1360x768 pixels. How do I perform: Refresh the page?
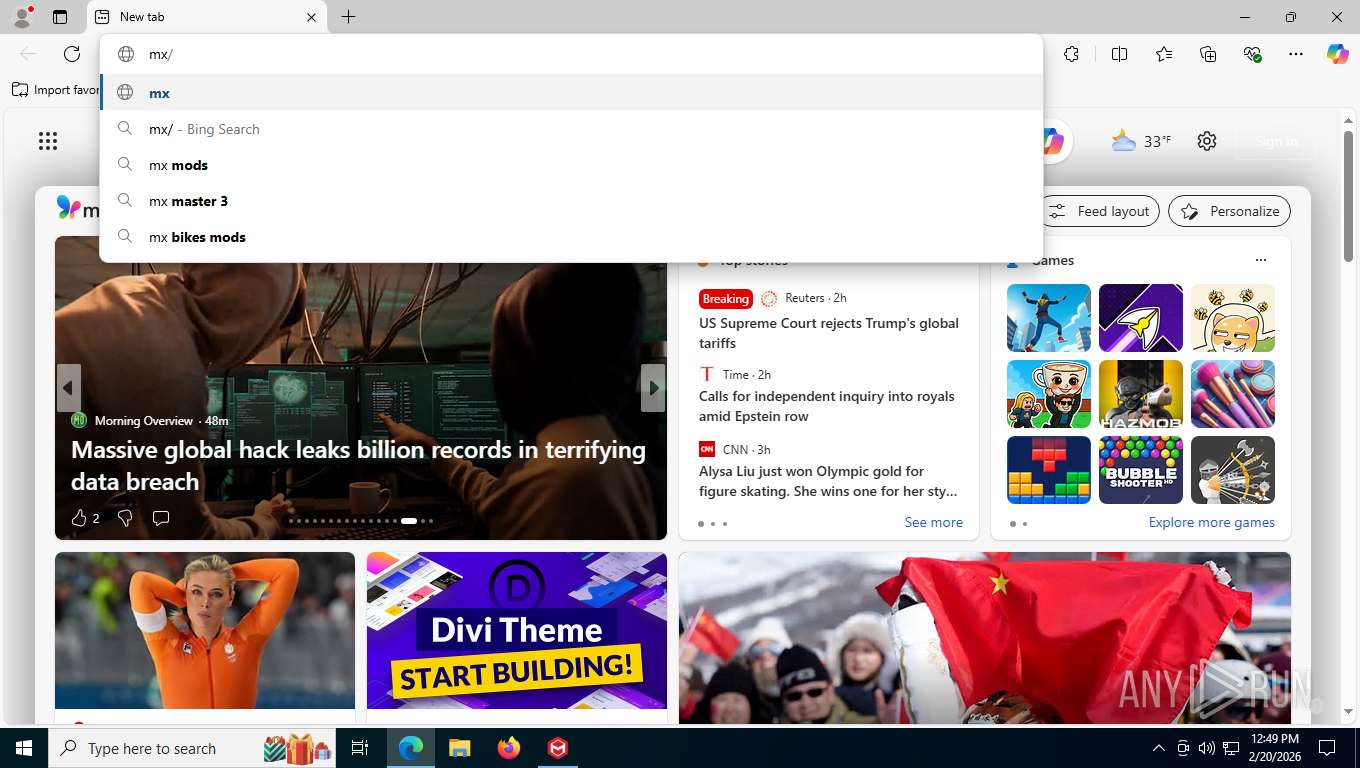click(x=72, y=54)
